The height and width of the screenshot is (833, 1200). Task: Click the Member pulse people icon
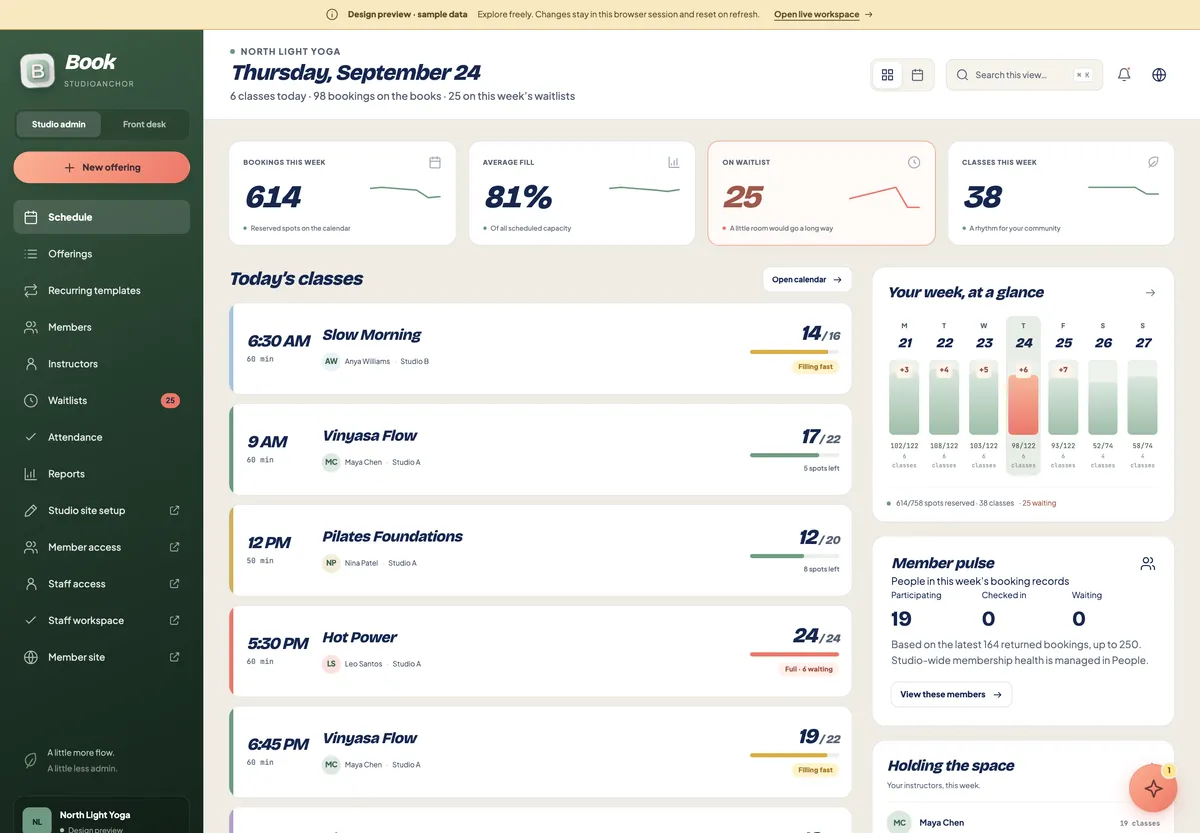pyautogui.click(x=1148, y=563)
